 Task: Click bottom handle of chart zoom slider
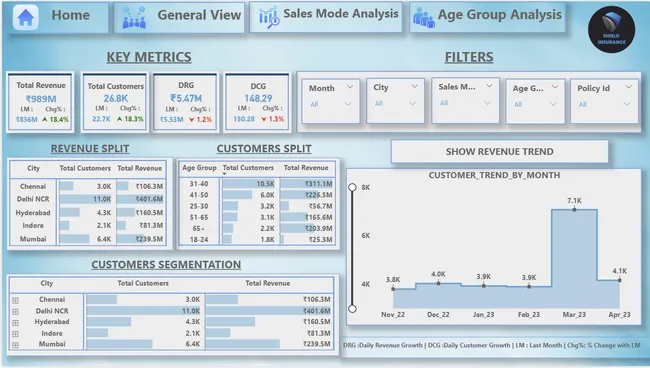[352, 309]
